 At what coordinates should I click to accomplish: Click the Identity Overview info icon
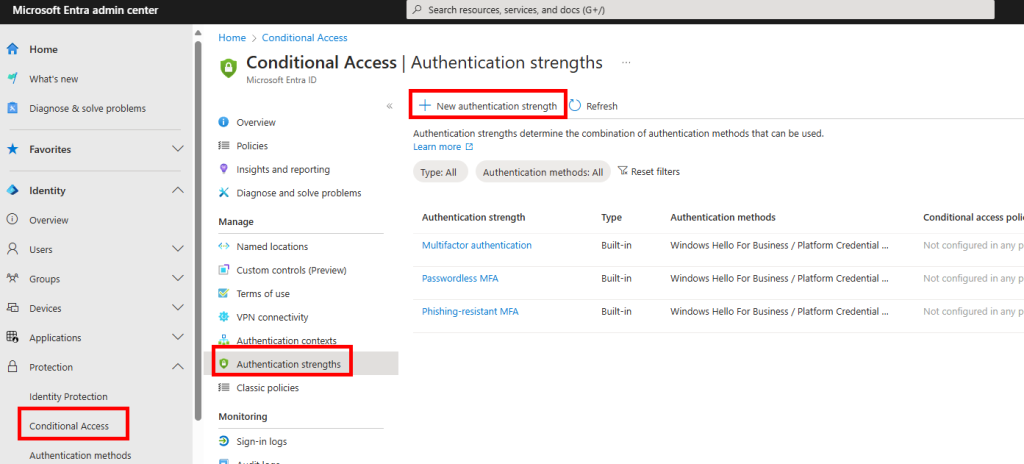pos(12,220)
